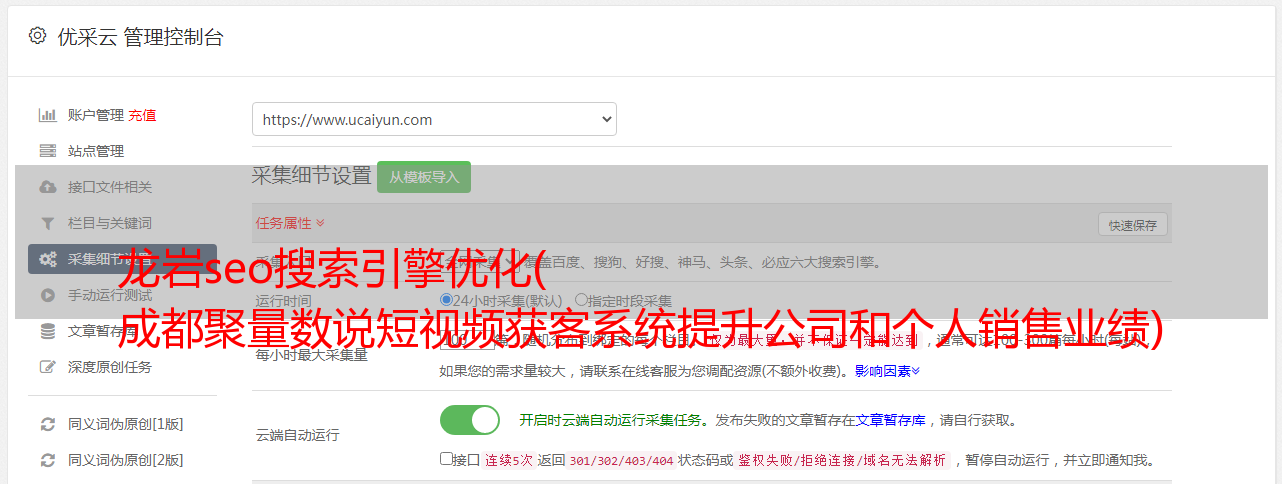This screenshot has width=1282, height=484.
Task: Open 账户管理 in the sidebar
Action: click(96, 115)
